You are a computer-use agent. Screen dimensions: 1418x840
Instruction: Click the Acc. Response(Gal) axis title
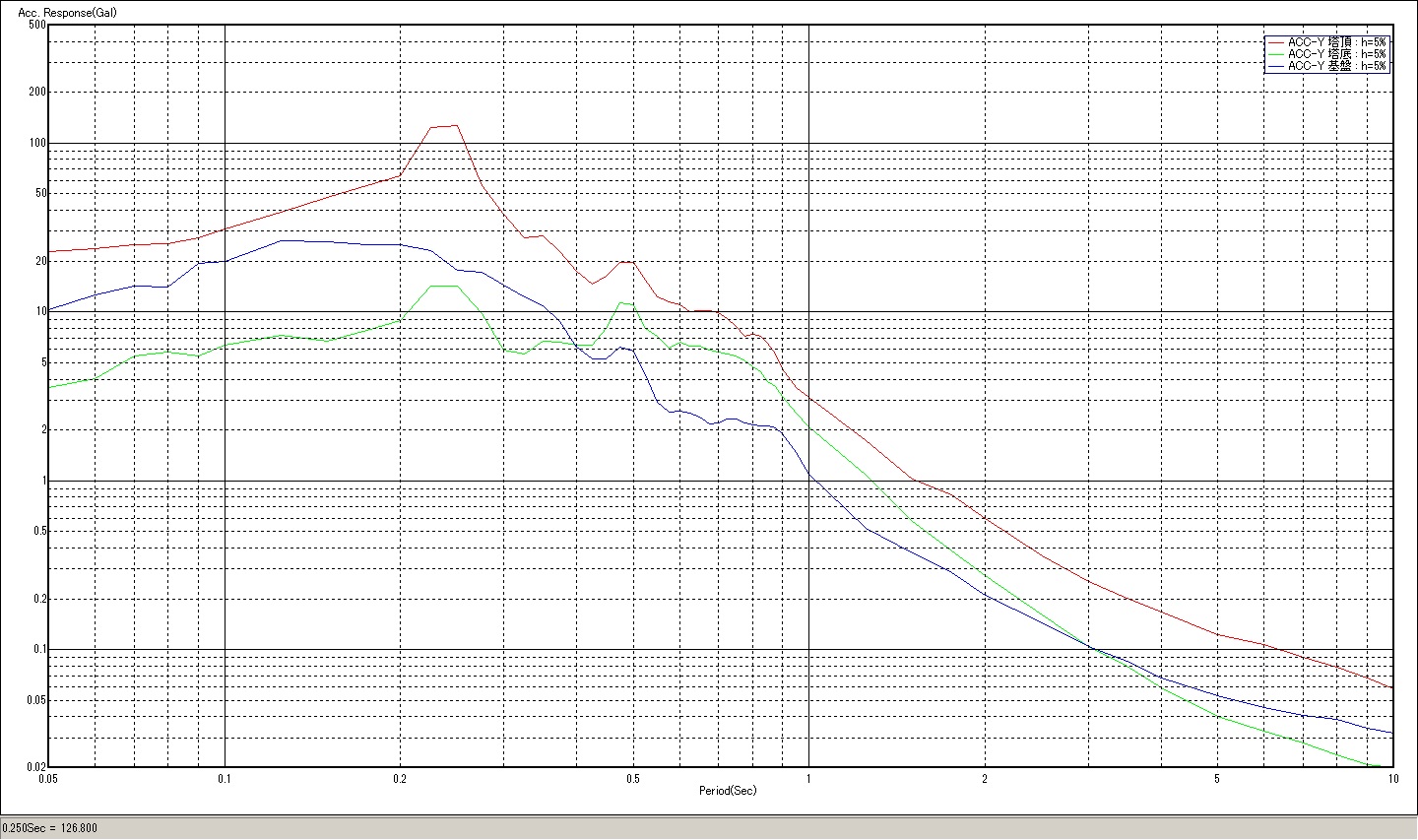point(60,14)
